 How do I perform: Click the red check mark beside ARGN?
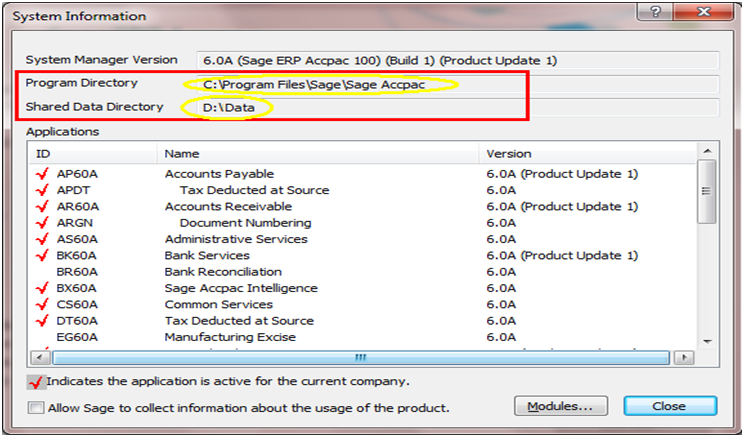click(x=42, y=223)
